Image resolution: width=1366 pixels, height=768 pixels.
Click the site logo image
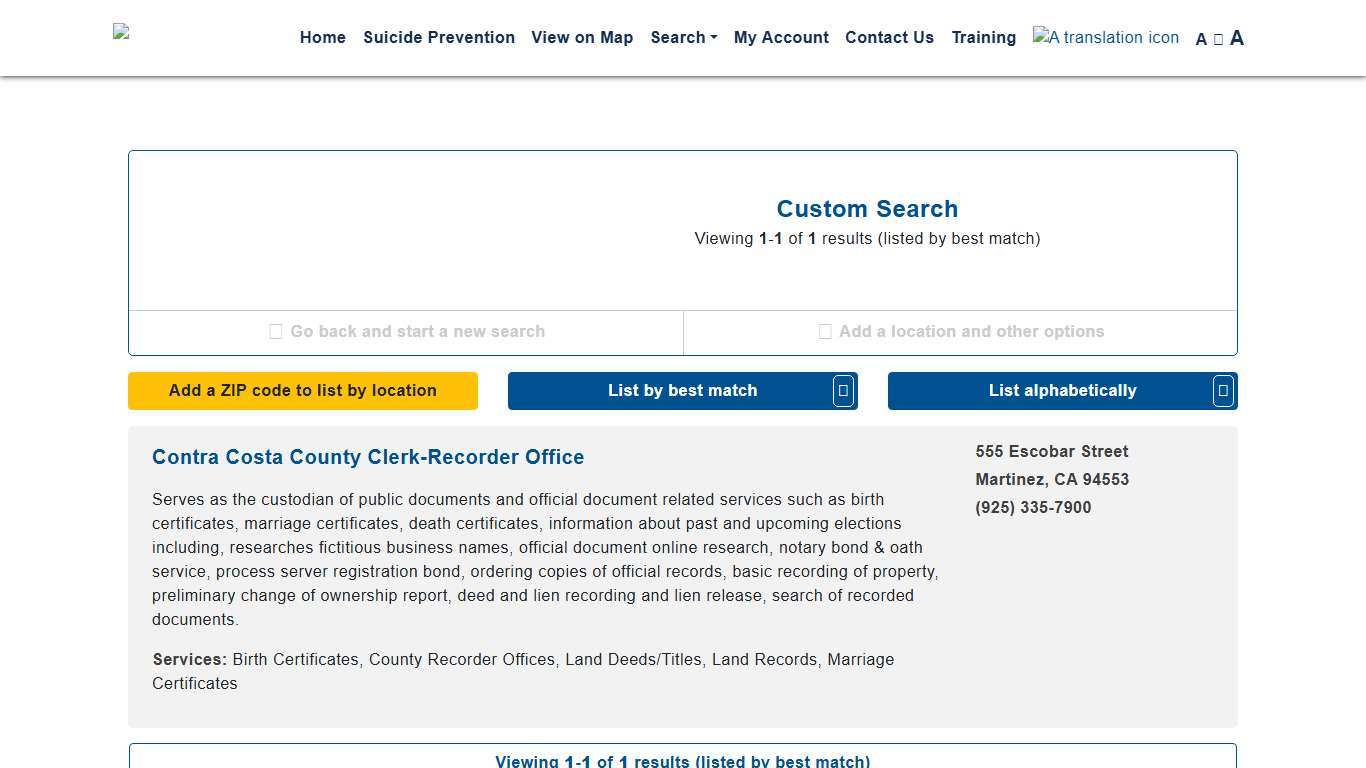point(122,32)
